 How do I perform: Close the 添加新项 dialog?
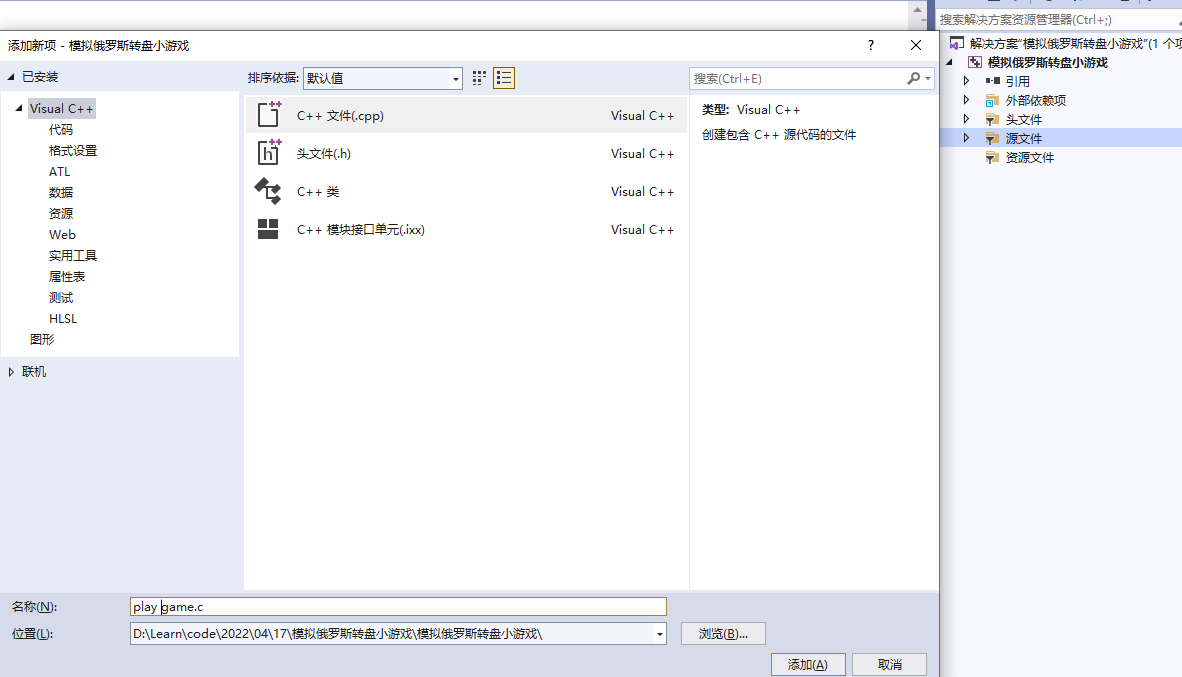pos(916,45)
